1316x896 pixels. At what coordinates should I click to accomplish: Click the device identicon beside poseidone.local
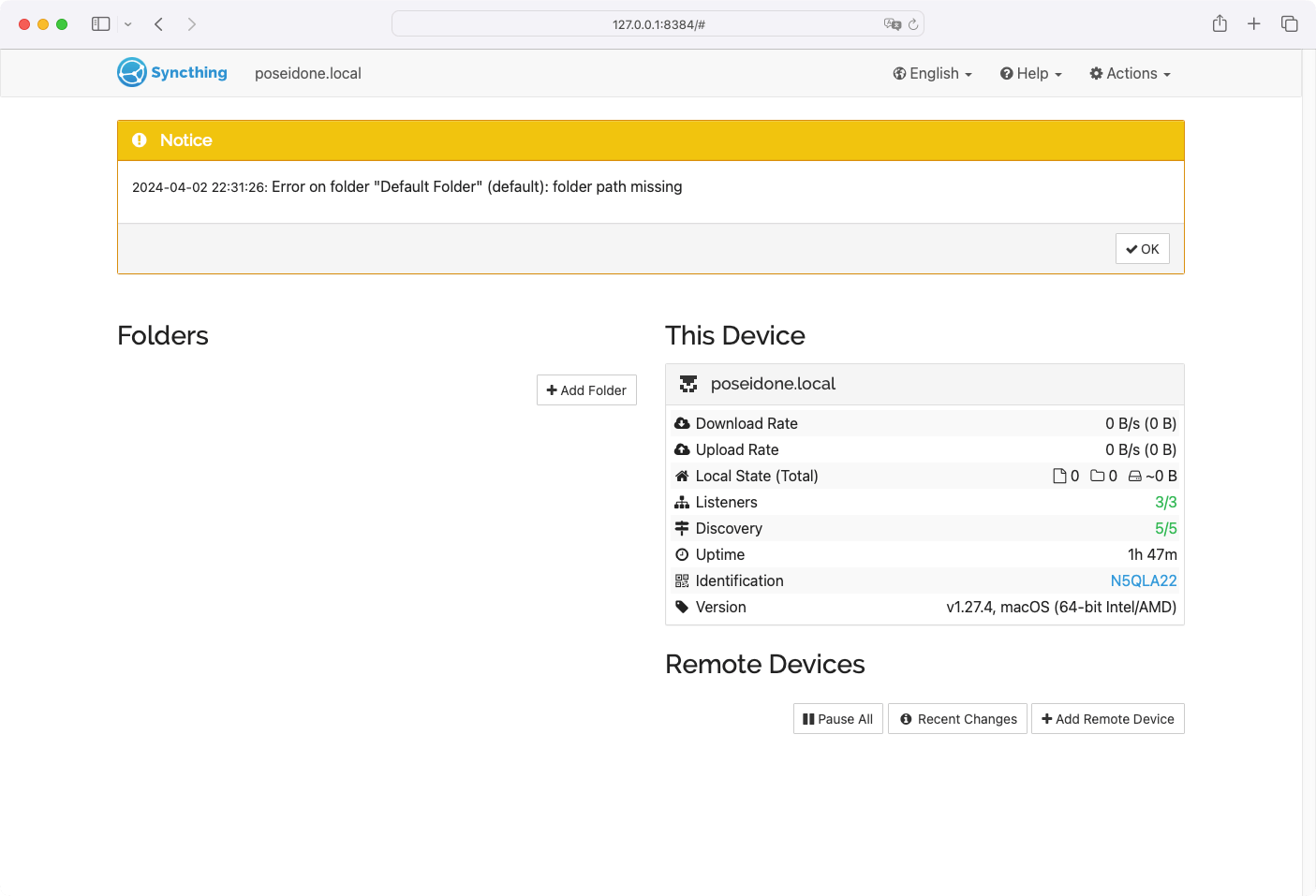pyautogui.click(x=688, y=384)
